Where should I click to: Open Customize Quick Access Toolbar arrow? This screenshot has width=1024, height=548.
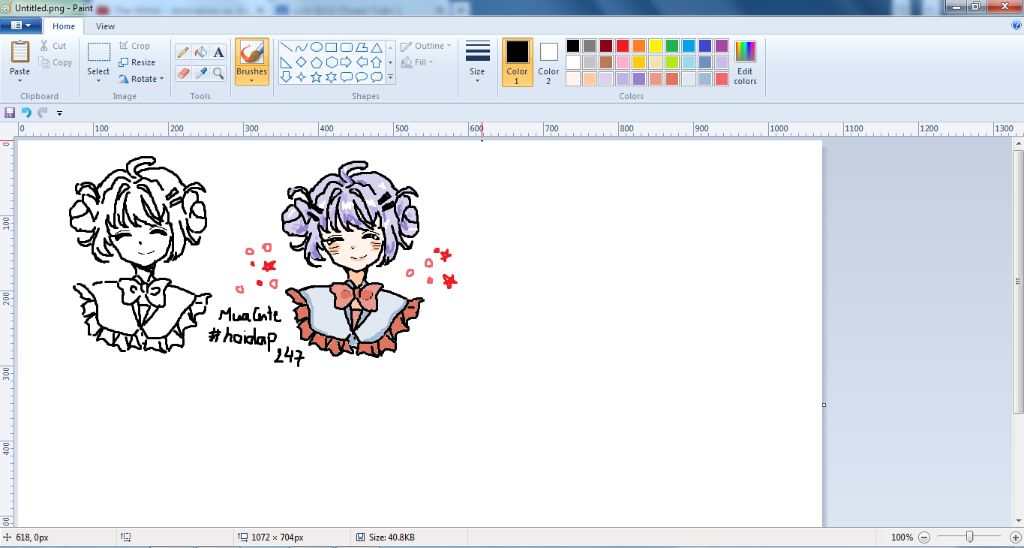click(x=59, y=114)
